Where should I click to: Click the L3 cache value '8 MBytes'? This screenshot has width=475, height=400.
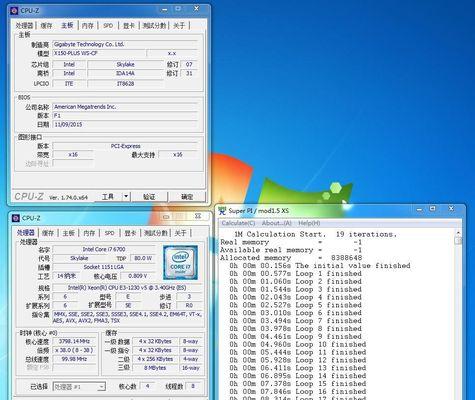click(155, 368)
